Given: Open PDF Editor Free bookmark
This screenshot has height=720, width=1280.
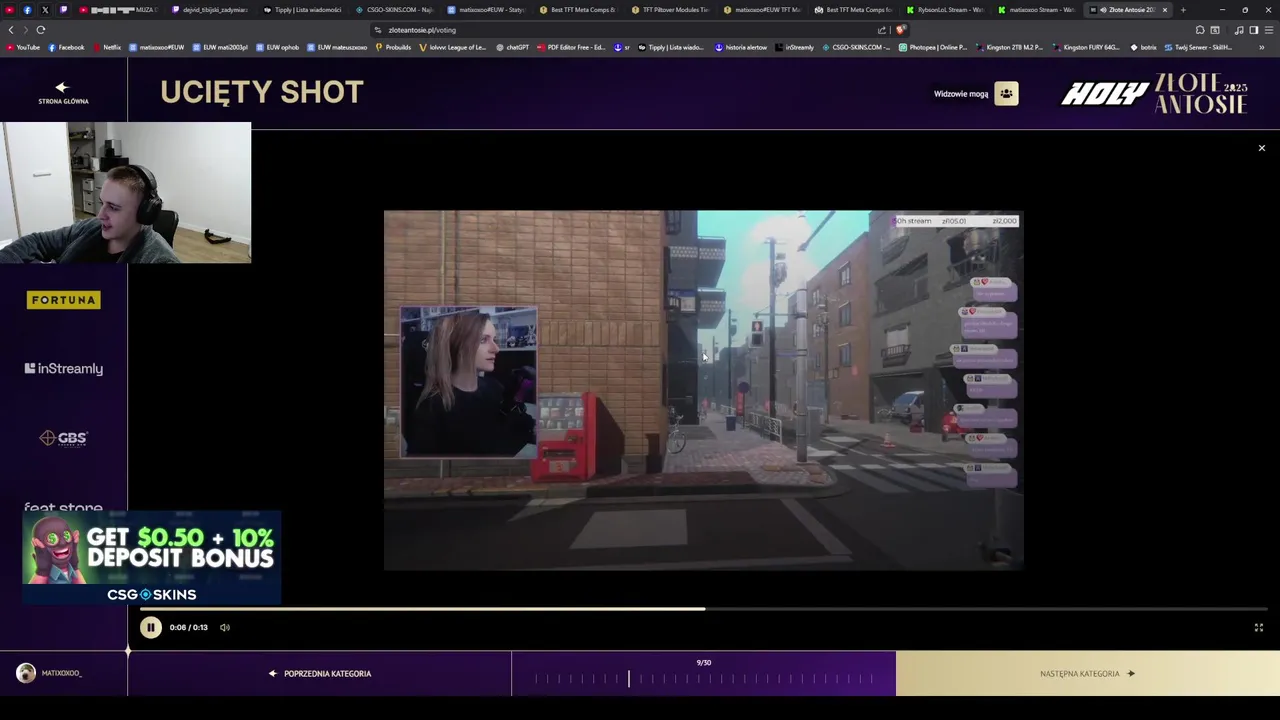Looking at the screenshot, I should 571,47.
